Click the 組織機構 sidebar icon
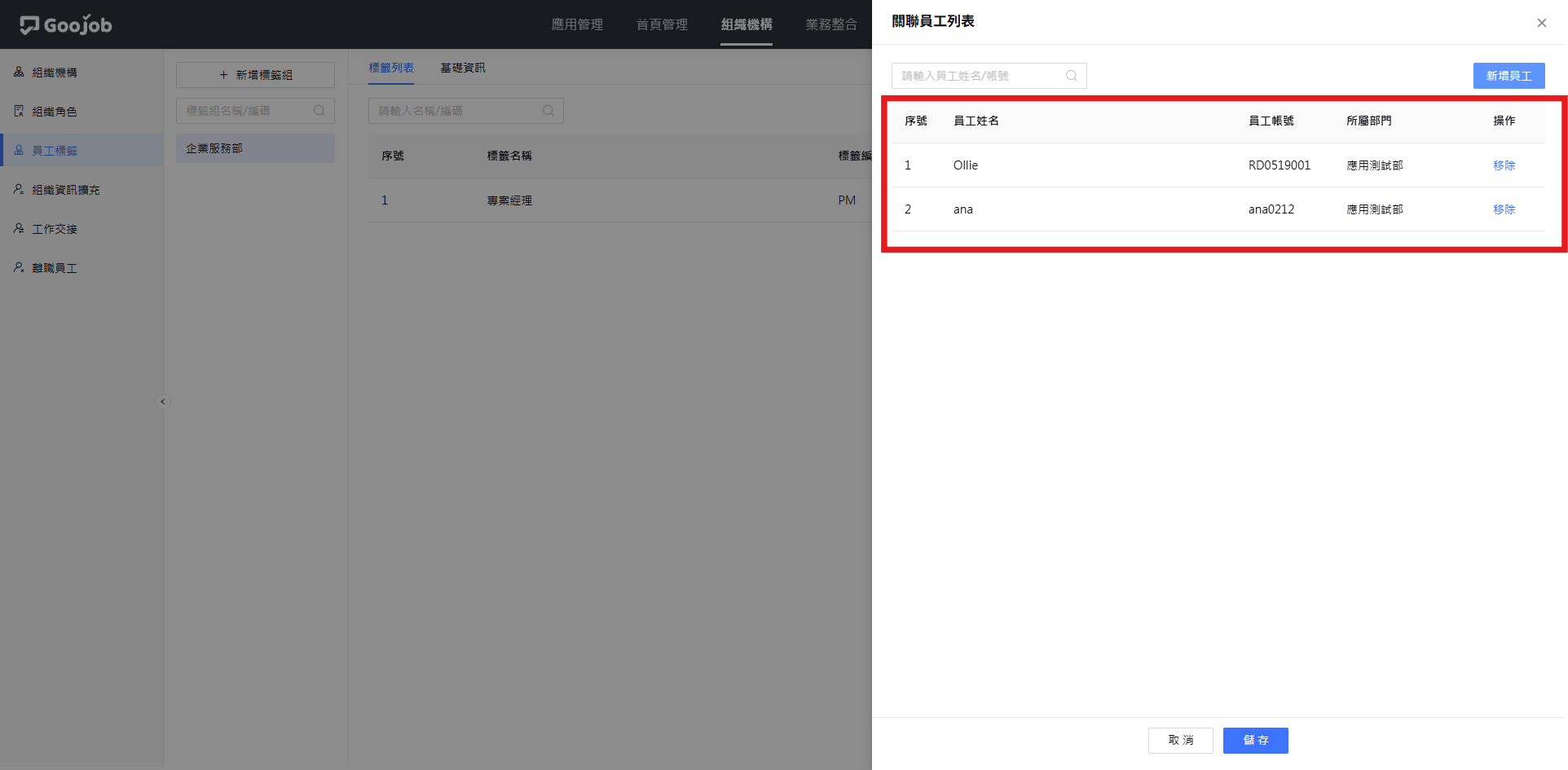The width and height of the screenshot is (1568, 770). pyautogui.click(x=19, y=73)
